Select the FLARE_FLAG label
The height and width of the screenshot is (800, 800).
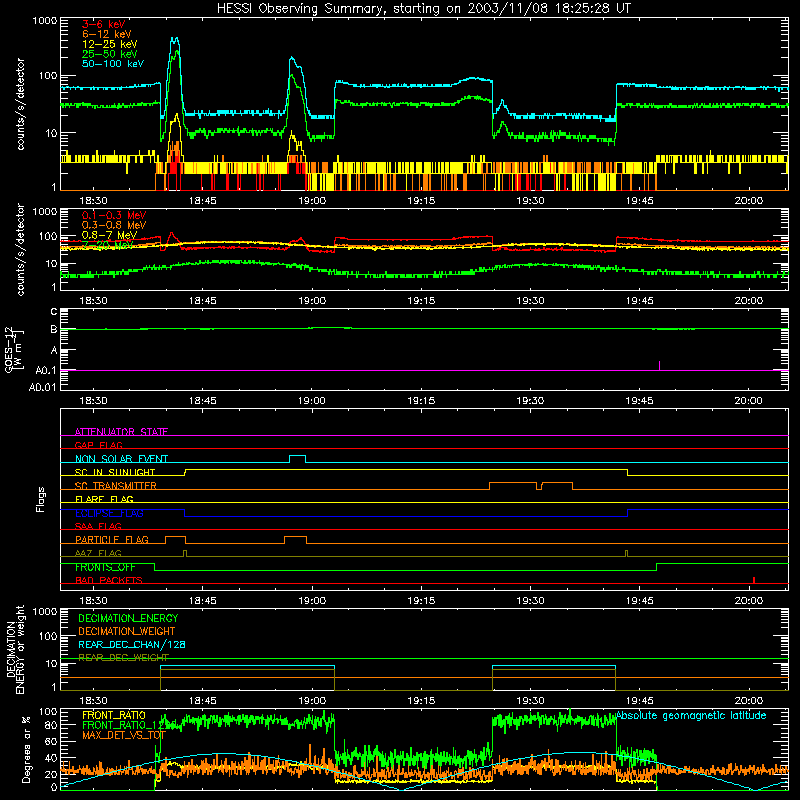104,499
